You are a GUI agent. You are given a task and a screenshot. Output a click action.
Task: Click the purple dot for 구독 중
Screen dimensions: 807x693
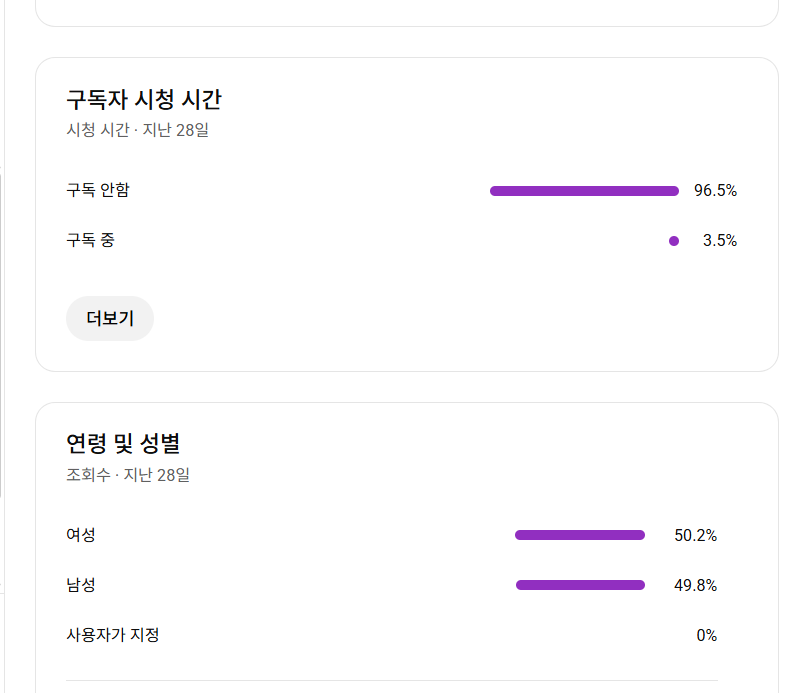click(x=674, y=241)
